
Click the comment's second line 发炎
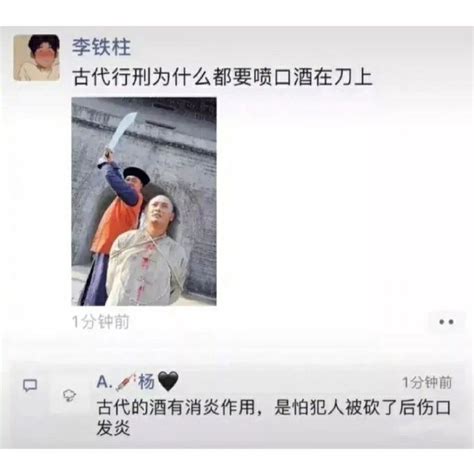click(x=113, y=428)
